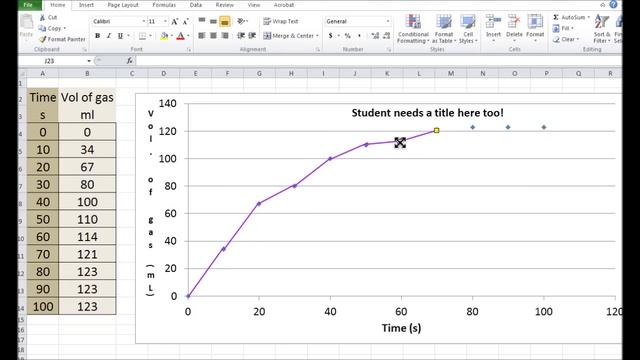
Task: Apply Accounting dollar format
Action: click(x=331, y=36)
